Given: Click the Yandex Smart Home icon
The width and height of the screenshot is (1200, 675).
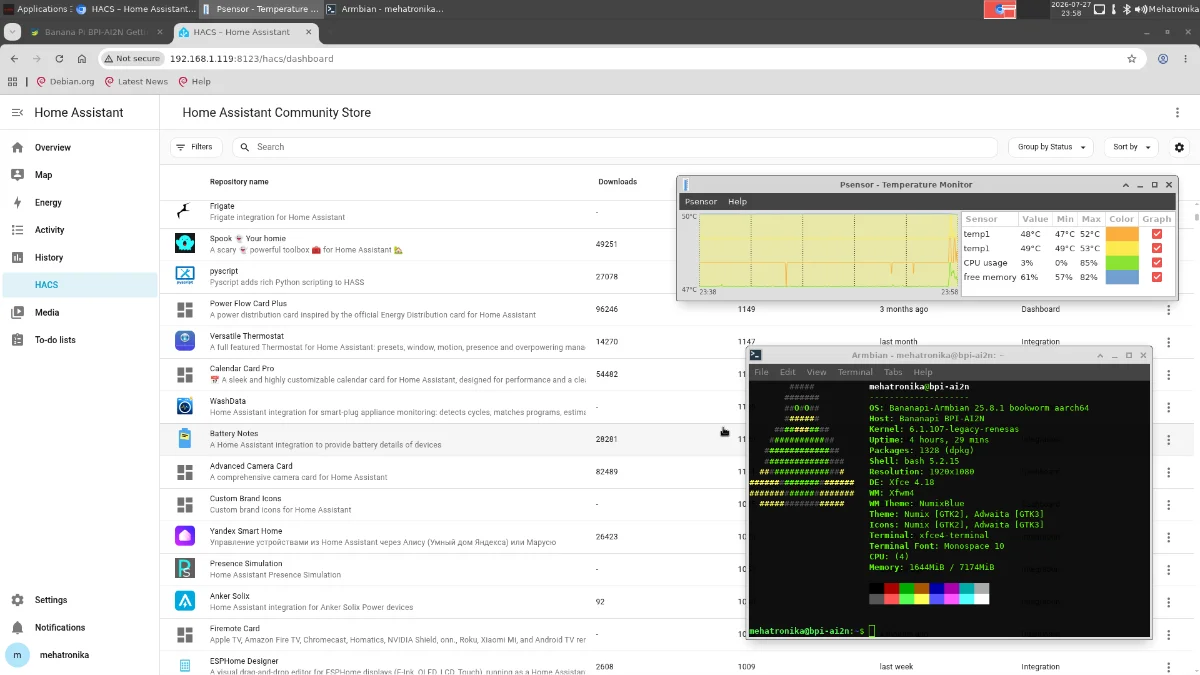Looking at the screenshot, I should click(x=185, y=536).
